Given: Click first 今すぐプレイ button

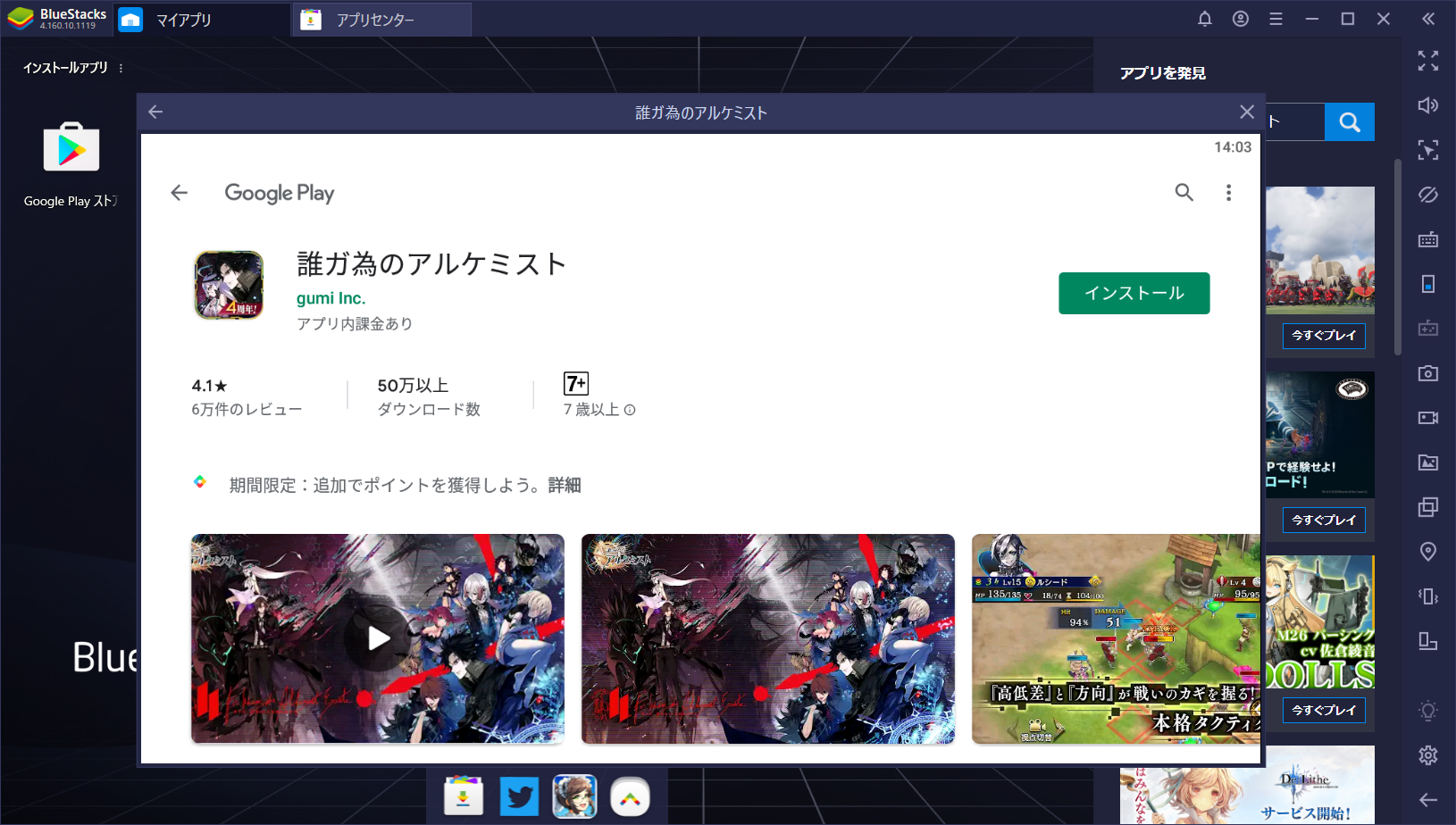Looking at the screenshot, I should coord(1324,335).
